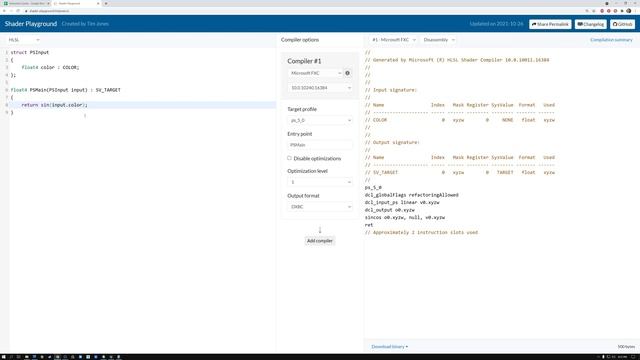This screenshot has height=360, width=640.
Task: Open the Microsoft FXC compiler dropdown
Action: pyautogui.click(x=315, y=73)
